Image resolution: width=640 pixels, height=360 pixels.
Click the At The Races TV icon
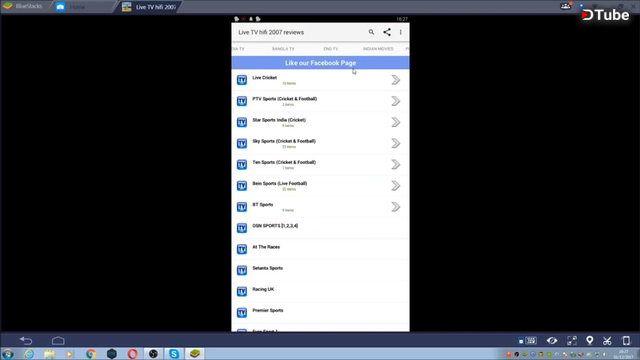pyautogui.click(x=242, y=249)
